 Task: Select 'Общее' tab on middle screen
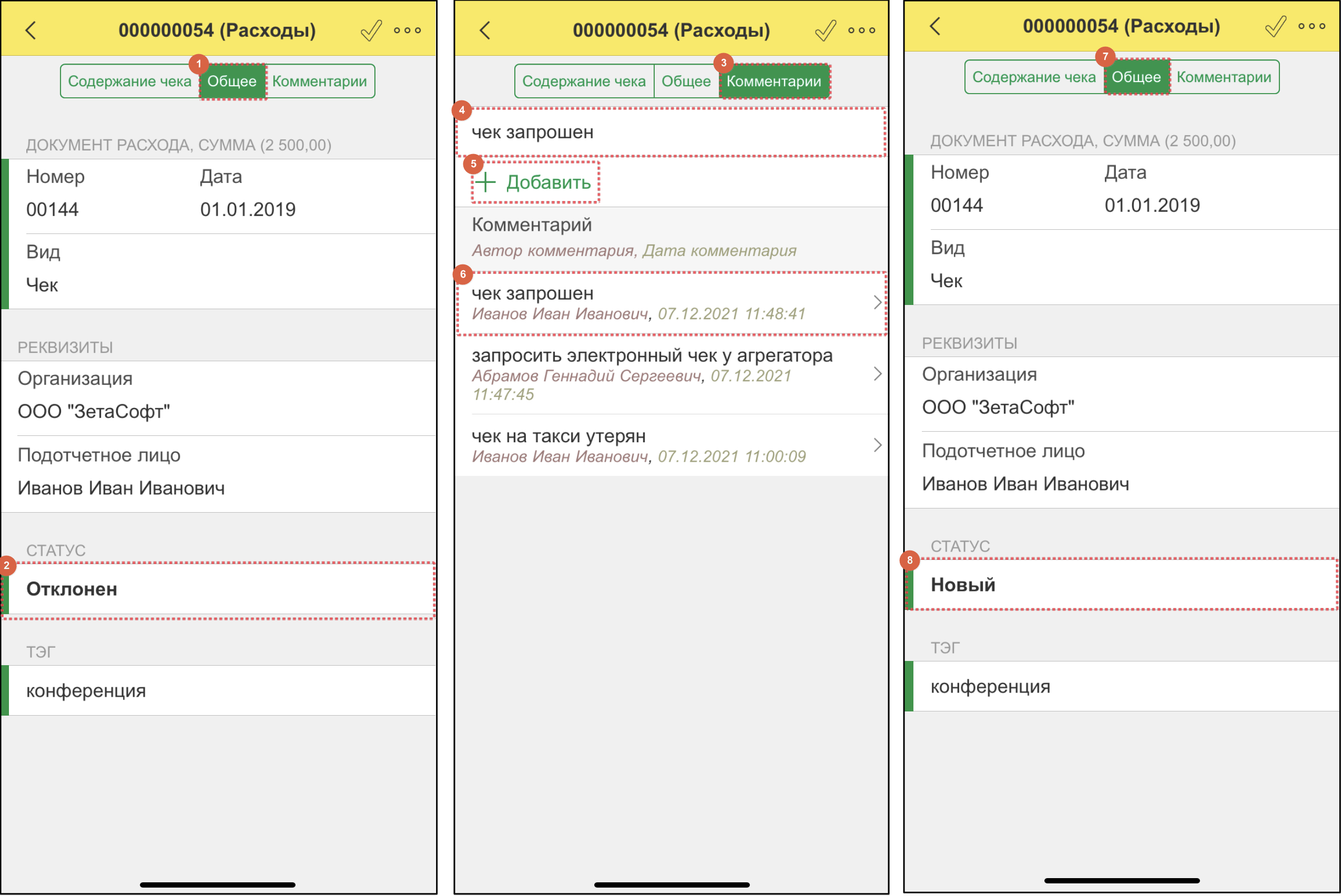[686, 81]
